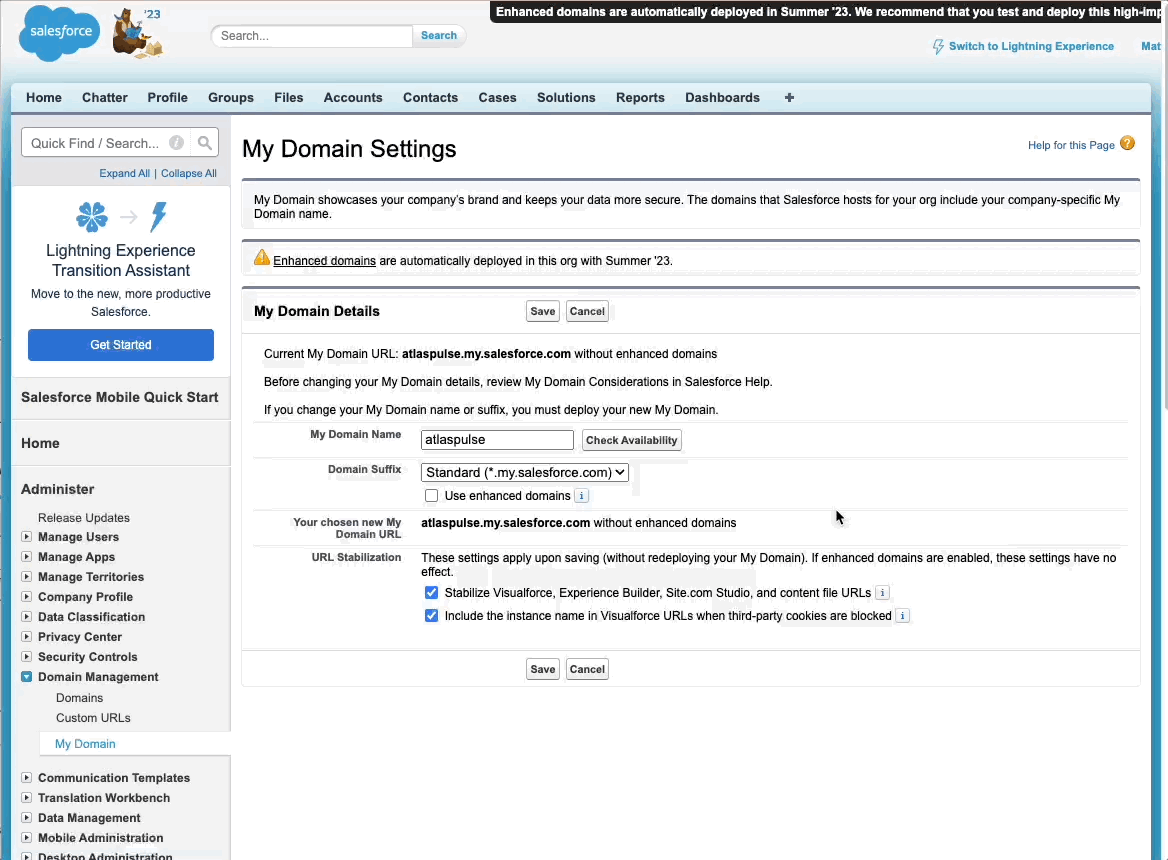Click the Summer '23 mascot icon
Viewport: 1168px width, 860px height.
(x=137, y=34)
